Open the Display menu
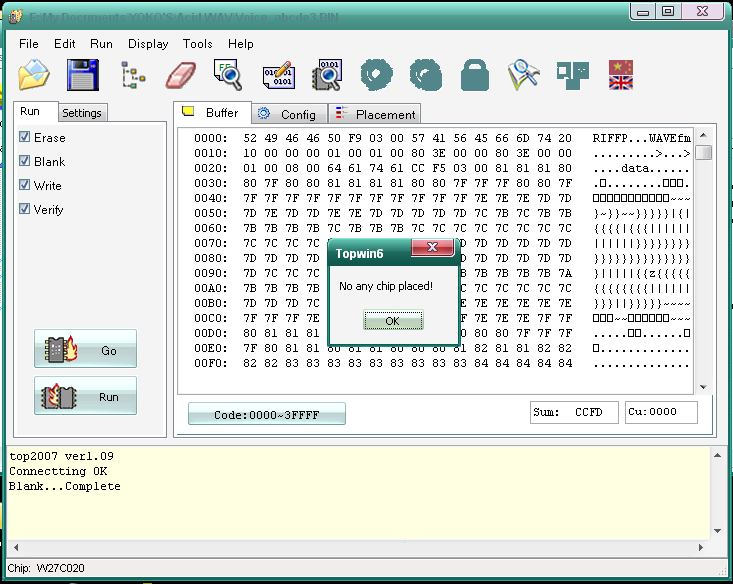 pyautogui.click(x=148, y=44)
